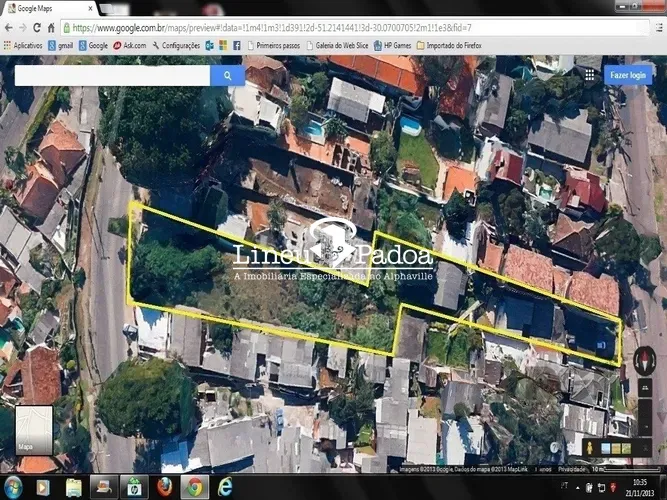Click the Fazer login button
The height and width of the screenshot is (500, 667).
(630, 75)
